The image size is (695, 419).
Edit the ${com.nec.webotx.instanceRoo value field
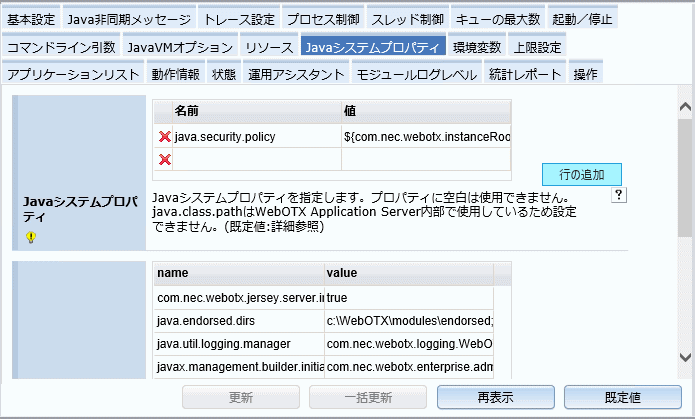[426, 137]
